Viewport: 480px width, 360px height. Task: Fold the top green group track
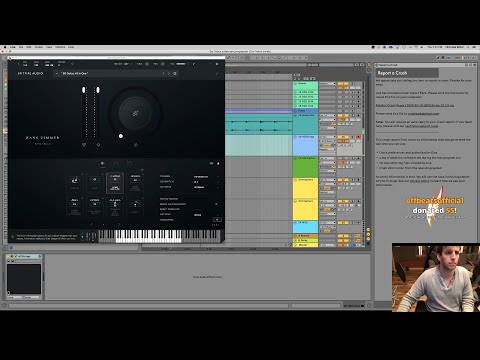tap(295, 84)
